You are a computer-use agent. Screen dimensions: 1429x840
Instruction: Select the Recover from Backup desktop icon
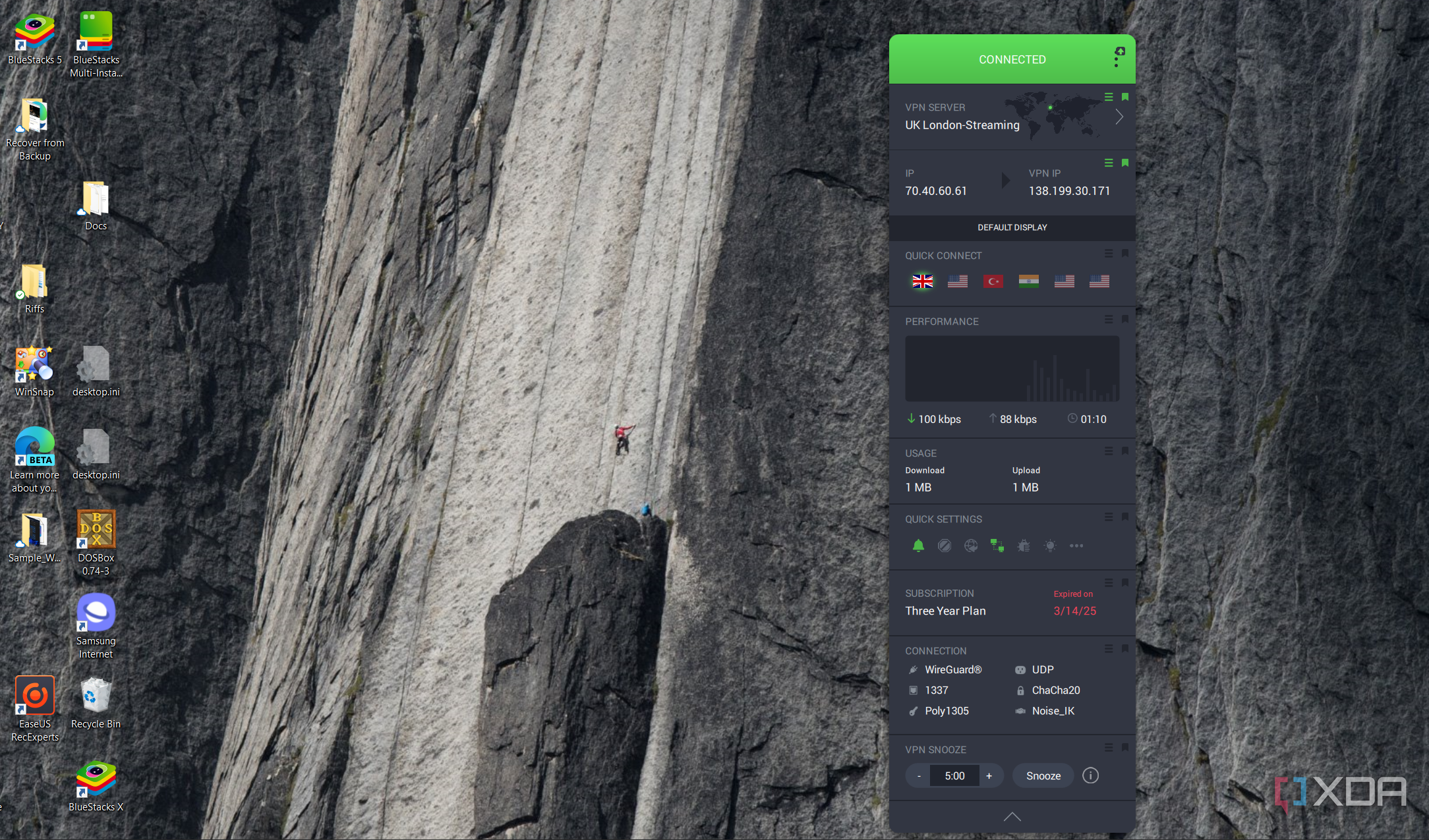click(x=35, y=128)
